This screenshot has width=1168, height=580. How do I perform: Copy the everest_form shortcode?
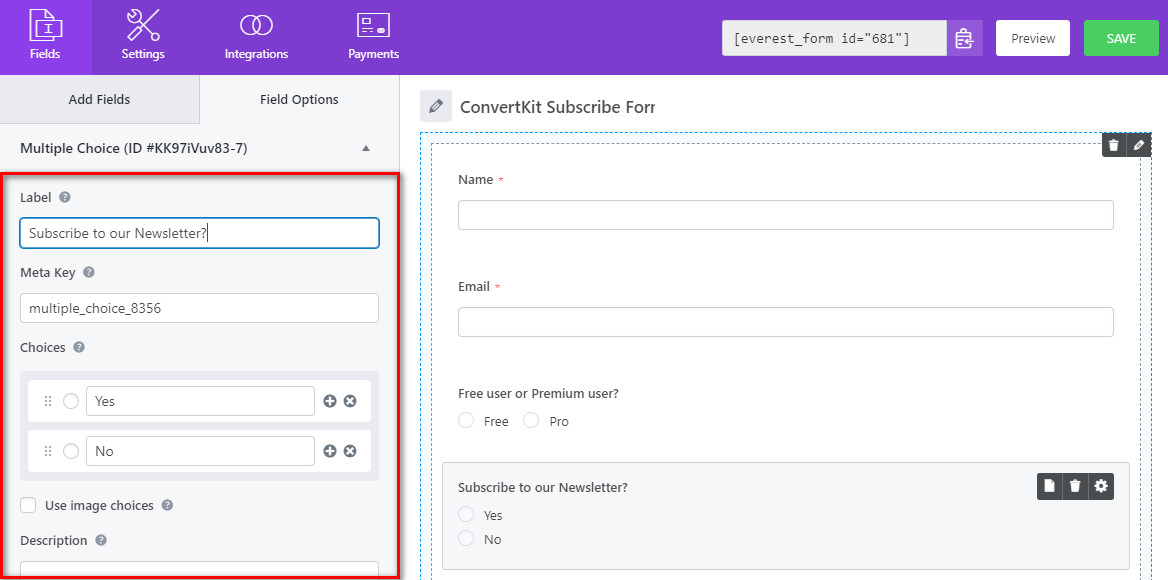[x=964, y=38]
